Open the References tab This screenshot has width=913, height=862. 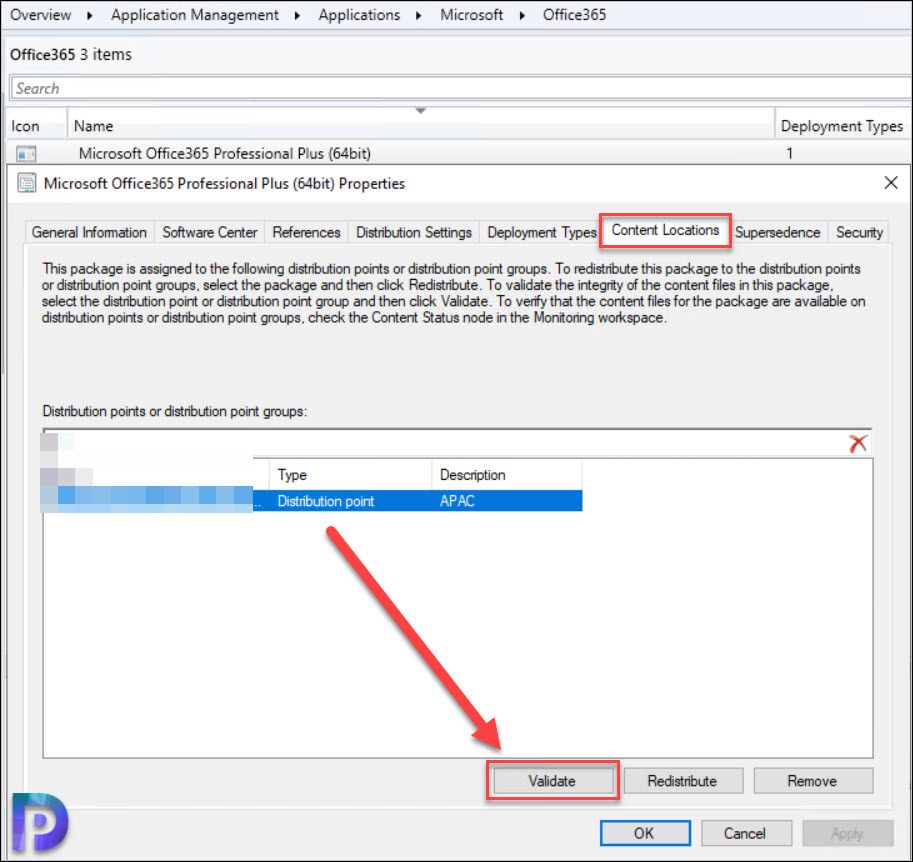click(306, 232)
